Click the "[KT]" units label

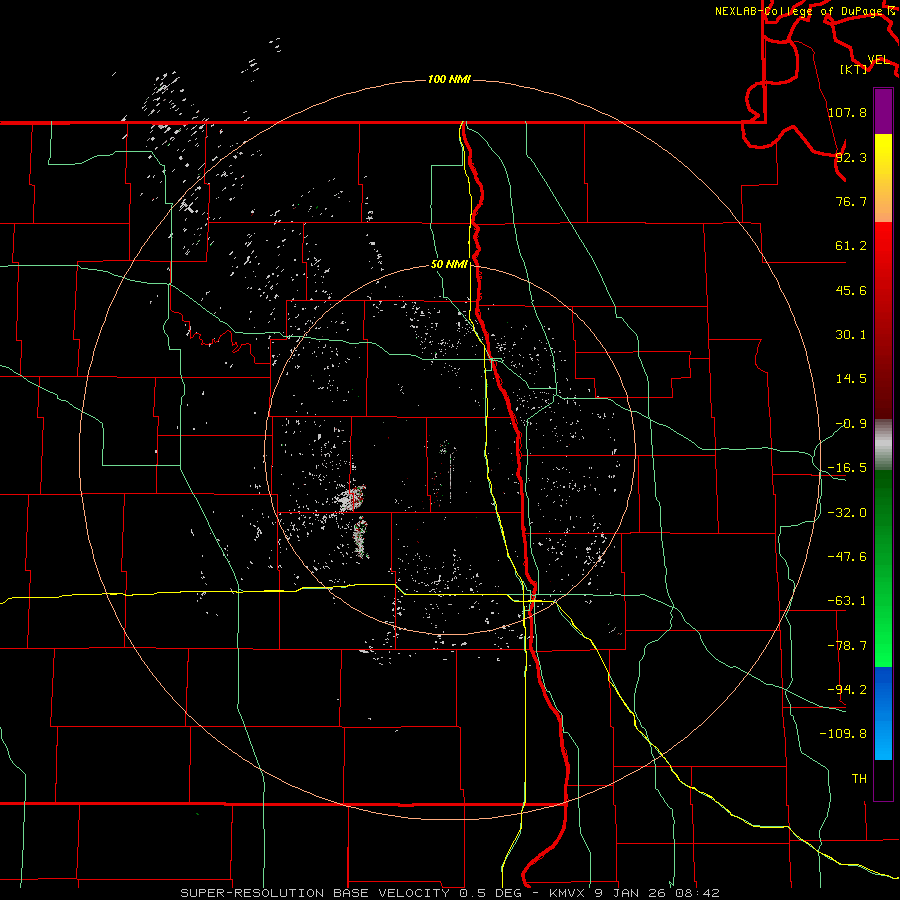tap(854, 69)
